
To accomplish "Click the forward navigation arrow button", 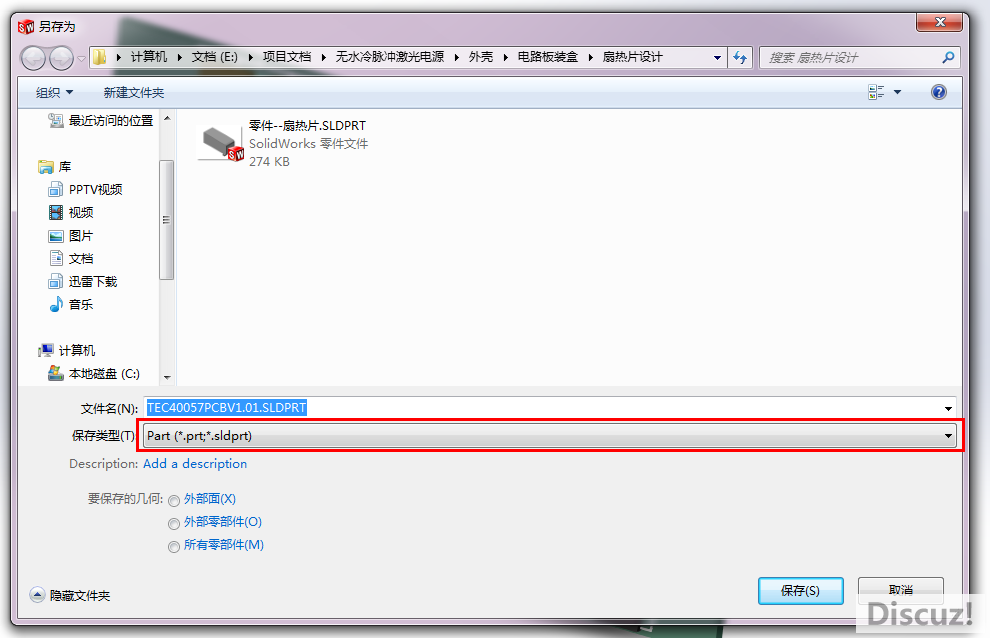I will tap(61, 58).
